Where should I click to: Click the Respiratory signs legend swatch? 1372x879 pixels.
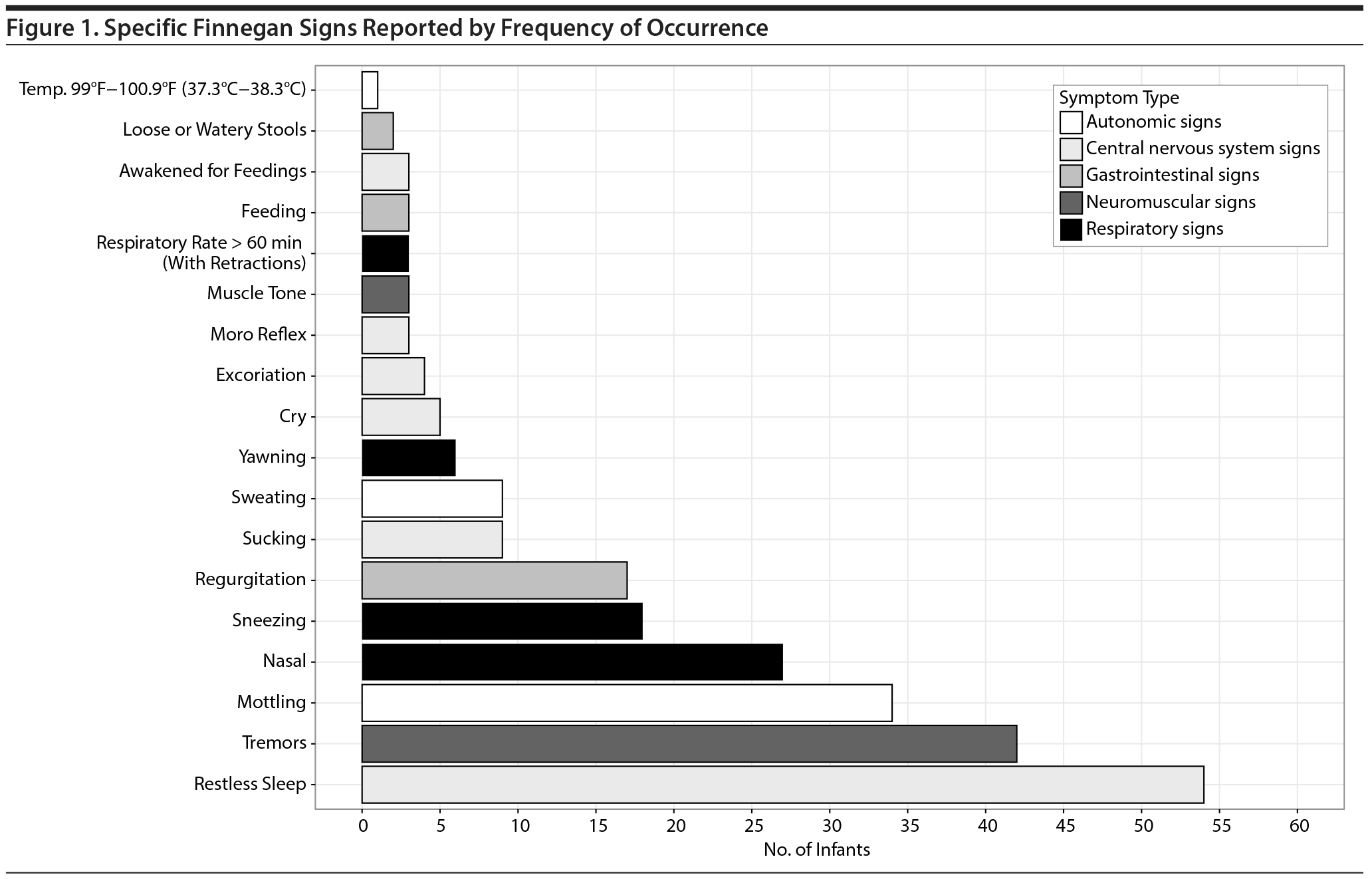[x=1071, y=229]
